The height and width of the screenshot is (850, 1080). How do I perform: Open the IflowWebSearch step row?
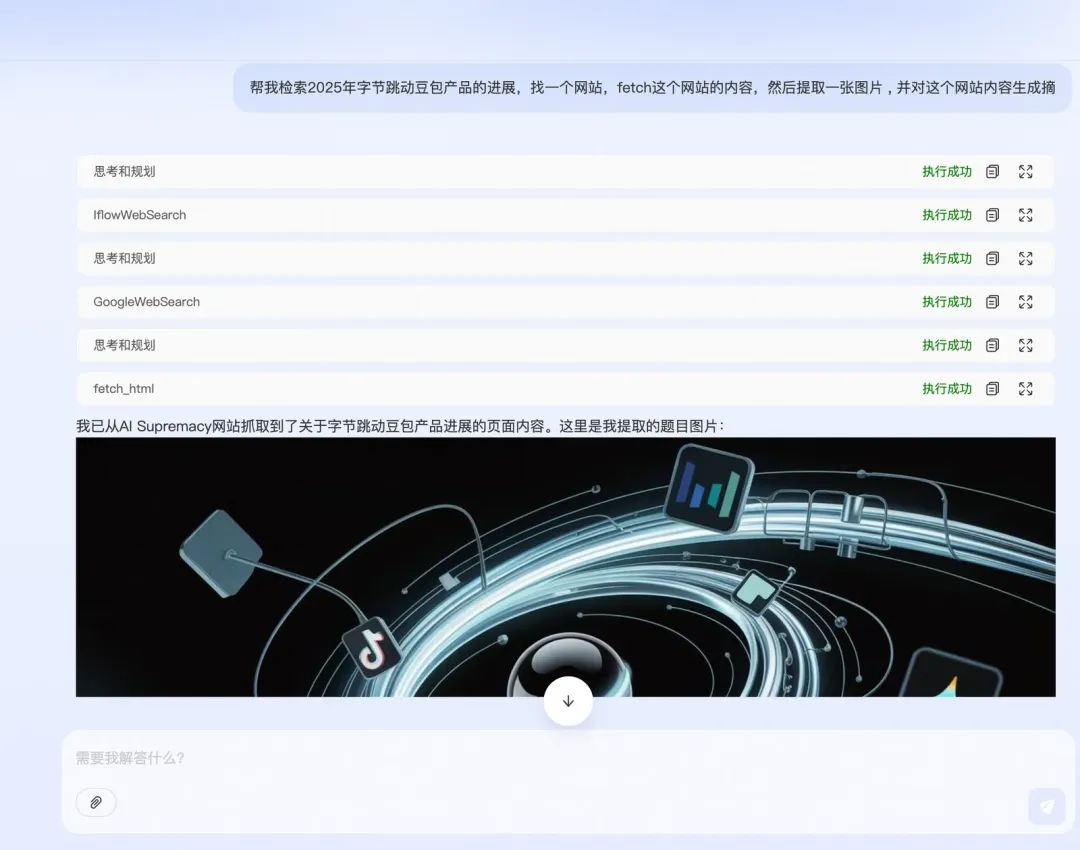point(400,215)
